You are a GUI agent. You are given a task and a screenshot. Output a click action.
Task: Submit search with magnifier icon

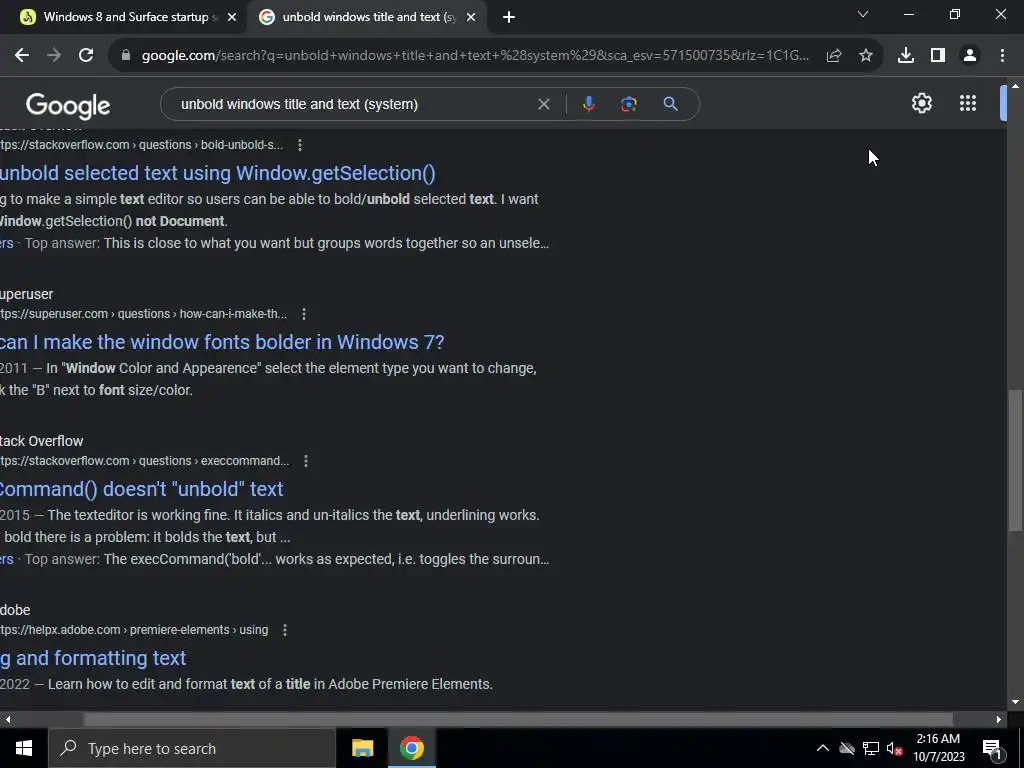[670, 104]
